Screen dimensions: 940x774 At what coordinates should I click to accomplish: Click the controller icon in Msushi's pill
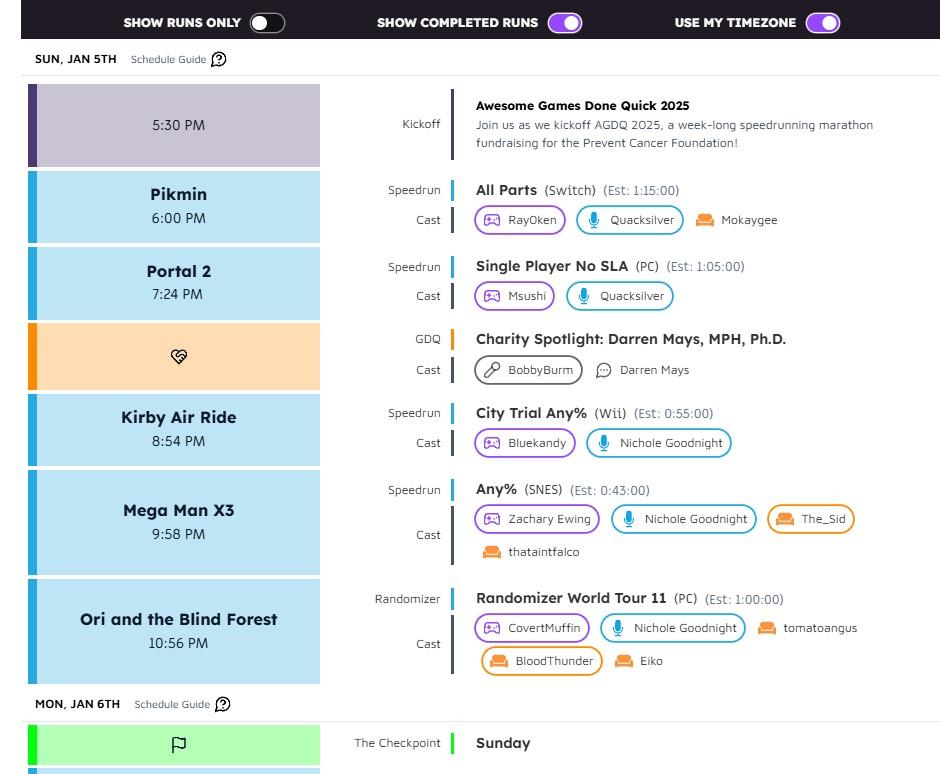[492, 296]
